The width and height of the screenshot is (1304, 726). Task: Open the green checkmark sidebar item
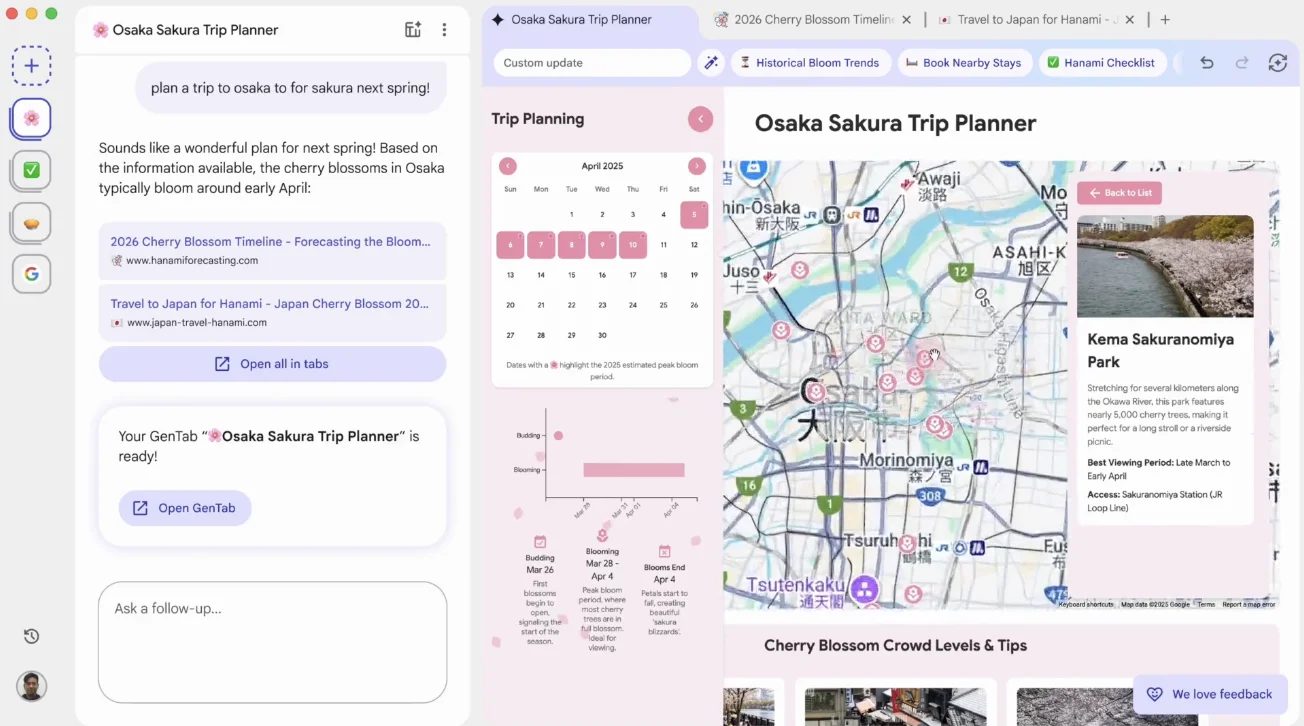(x=31, y=170)
